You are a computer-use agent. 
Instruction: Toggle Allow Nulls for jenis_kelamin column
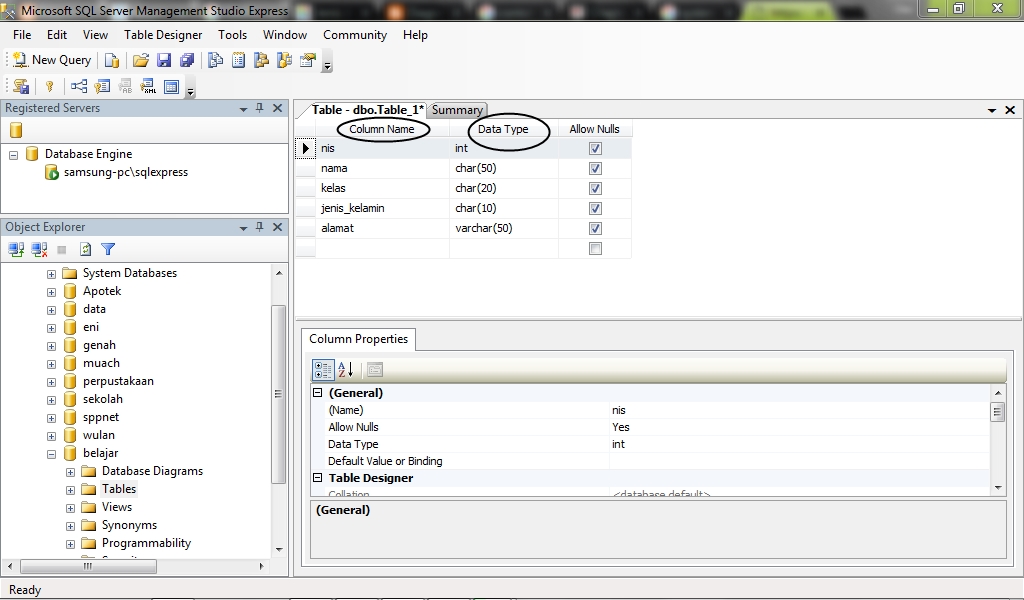pyautogui.click(x=595, y=208)
